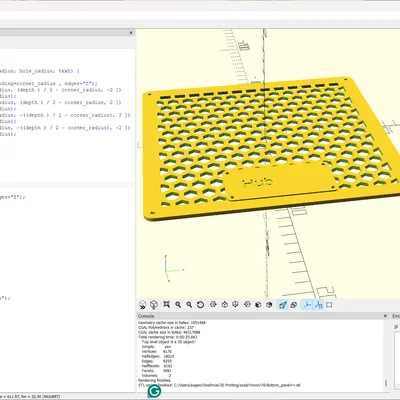Reset the view with the circular arrow icon
The image size is (400, 400).
coord(200,305)
